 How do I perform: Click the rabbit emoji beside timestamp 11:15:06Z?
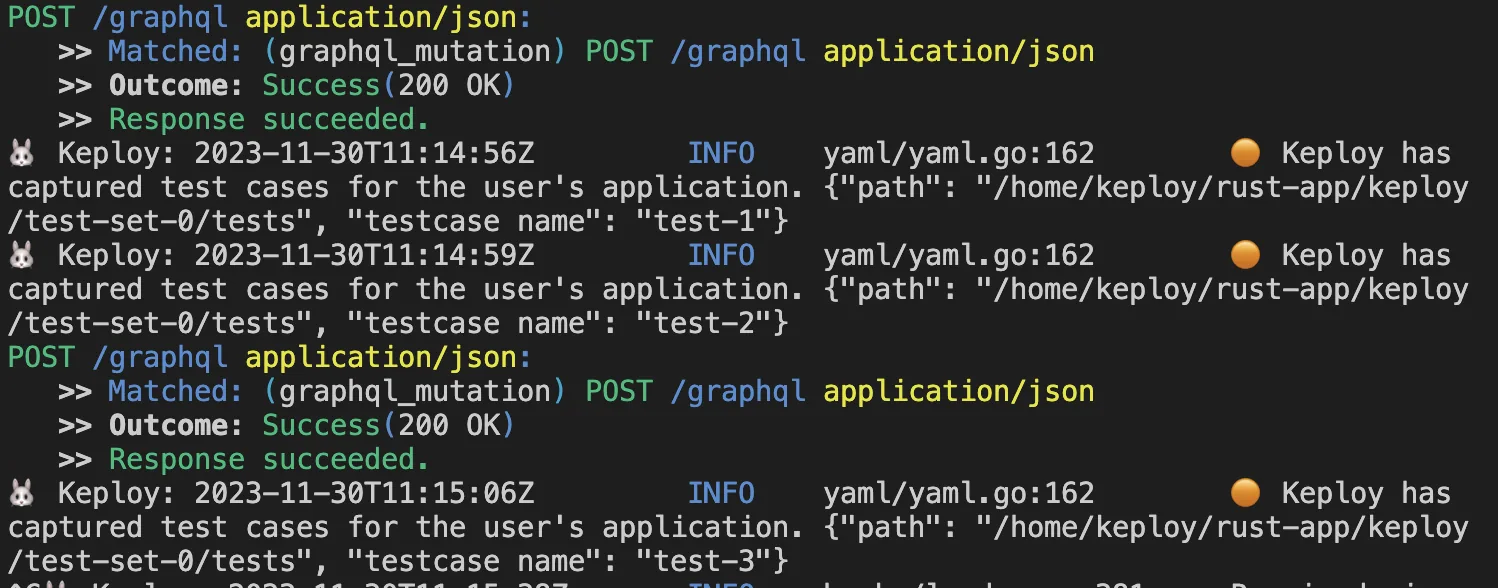pyautogui.click(x=21, y=494)
